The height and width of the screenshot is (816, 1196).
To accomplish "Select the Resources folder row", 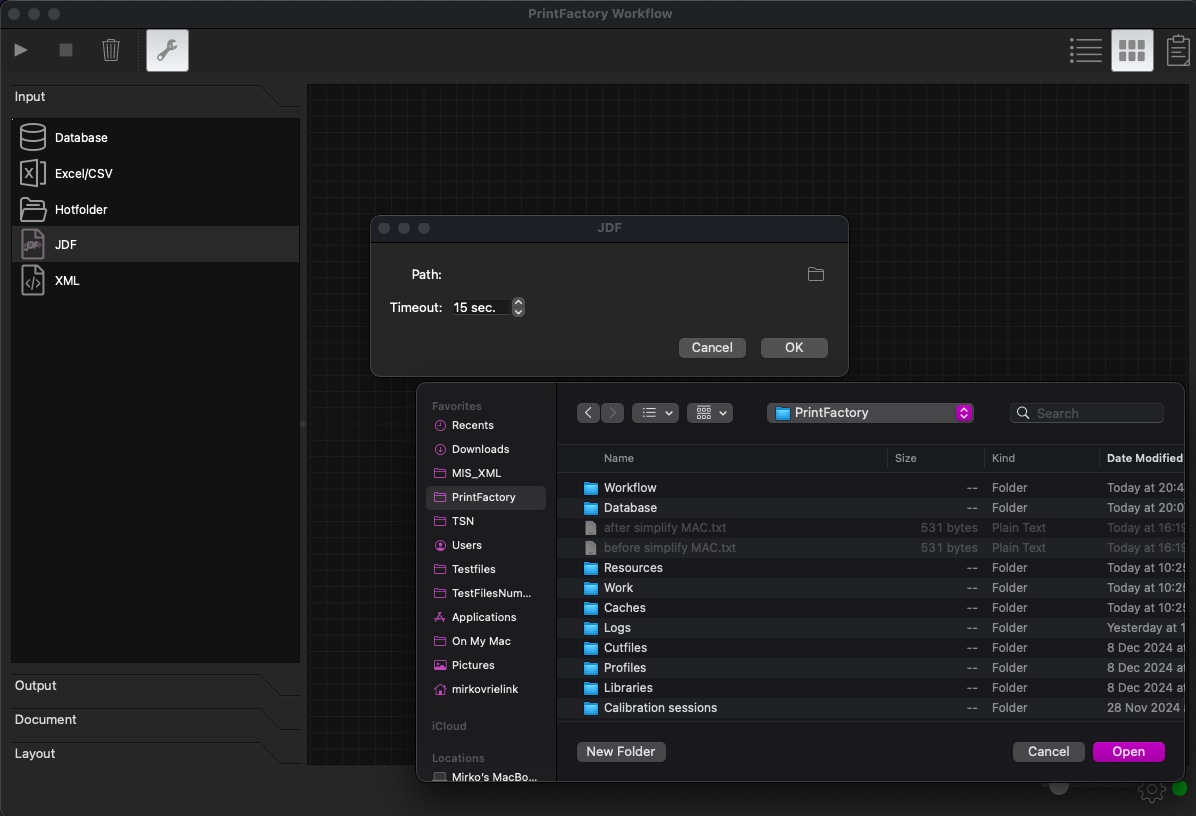I will [x=871, y=567].
